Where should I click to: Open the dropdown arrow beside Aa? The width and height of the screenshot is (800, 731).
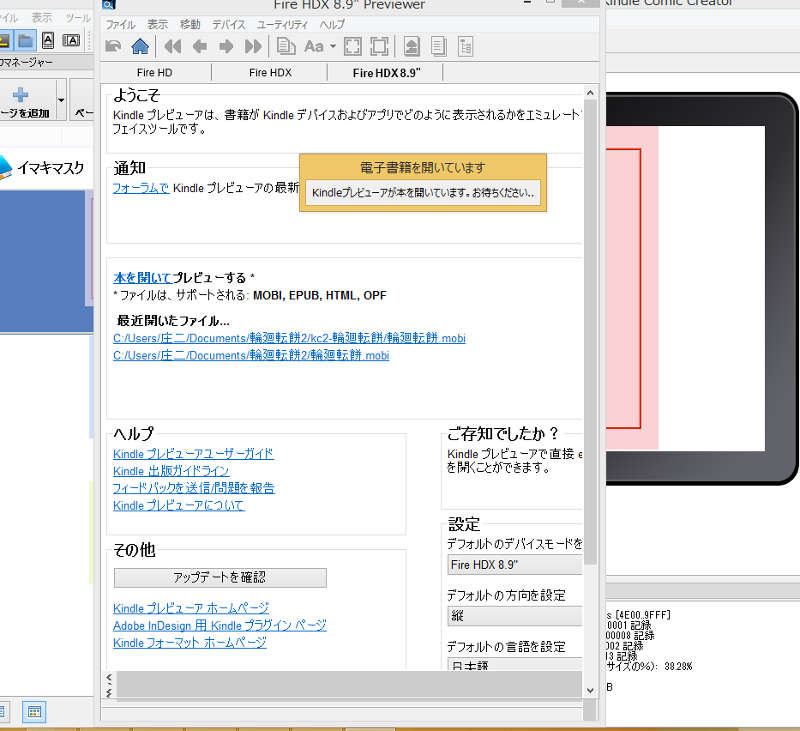(333, 46)
